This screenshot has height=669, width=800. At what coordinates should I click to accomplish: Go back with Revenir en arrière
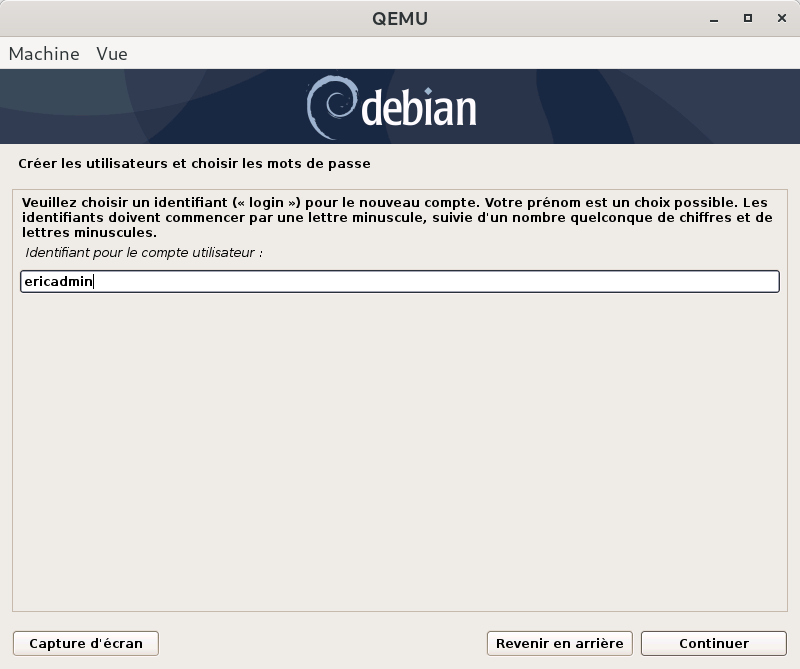[559, 643]
